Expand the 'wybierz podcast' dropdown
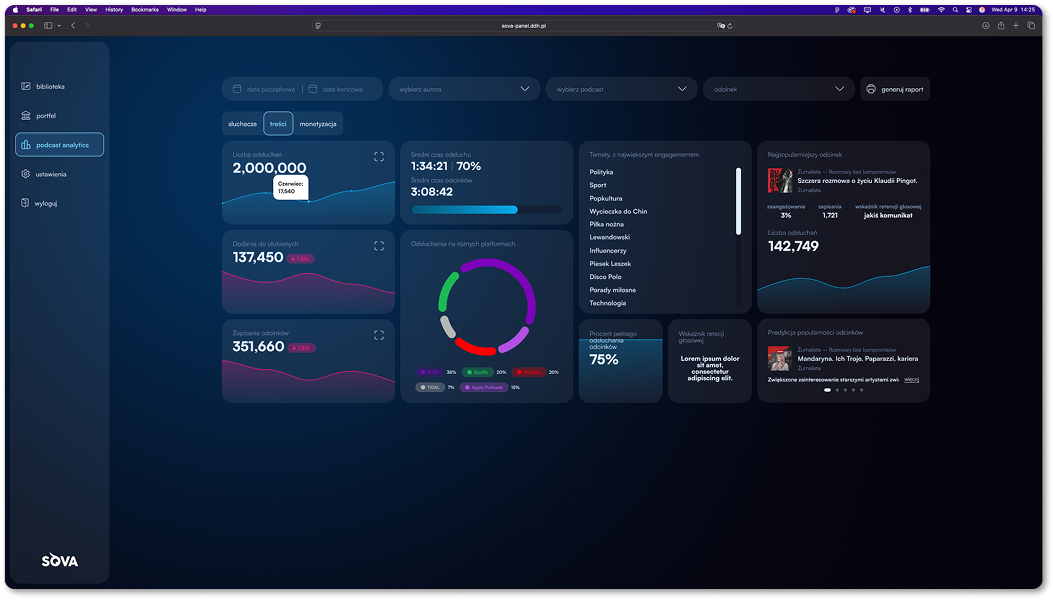This screenshot has width=1053, height=600. click(621, 89)
